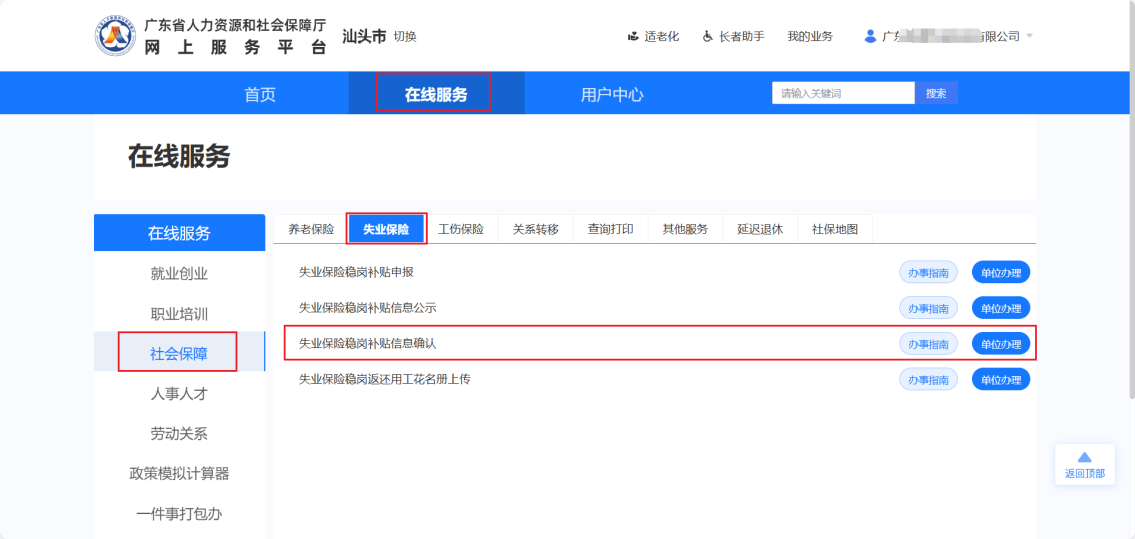Screen dimensions: 1135x539
Task: Click the Guangdong HRSS platform logo
Action: coord(115,36)
